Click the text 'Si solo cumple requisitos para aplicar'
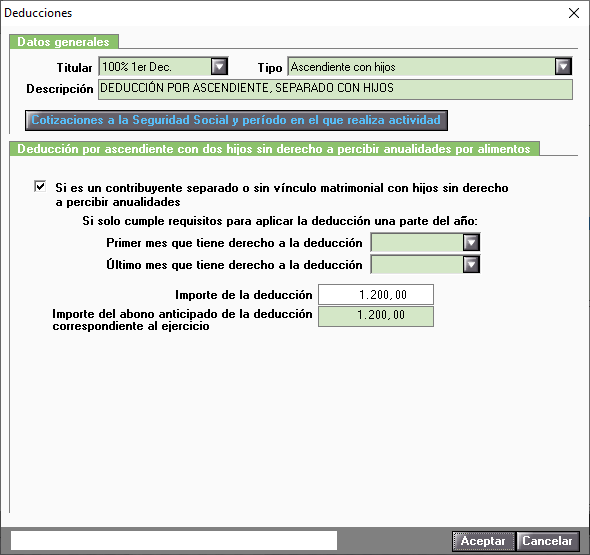Viewport: 590px width, 555px height. (280, 221)
